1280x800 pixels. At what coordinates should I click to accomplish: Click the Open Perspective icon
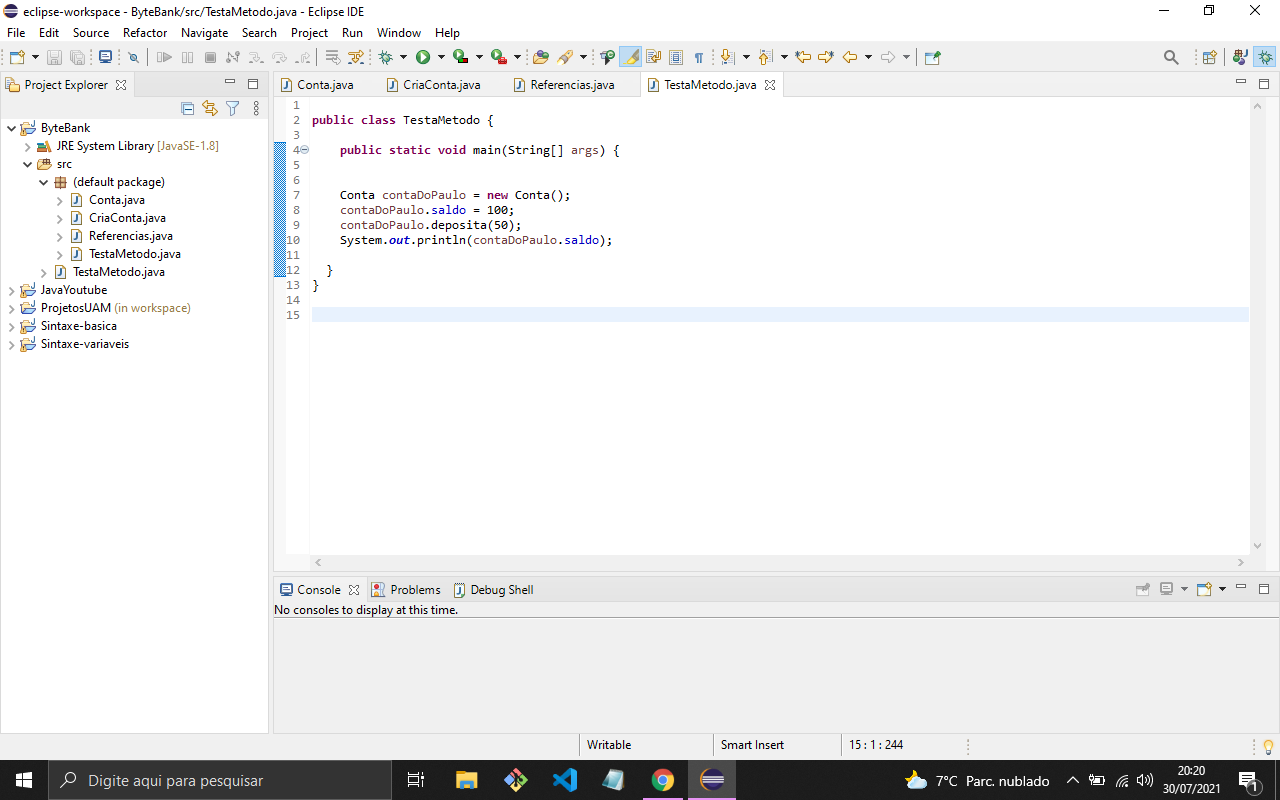pos(1209,58)
